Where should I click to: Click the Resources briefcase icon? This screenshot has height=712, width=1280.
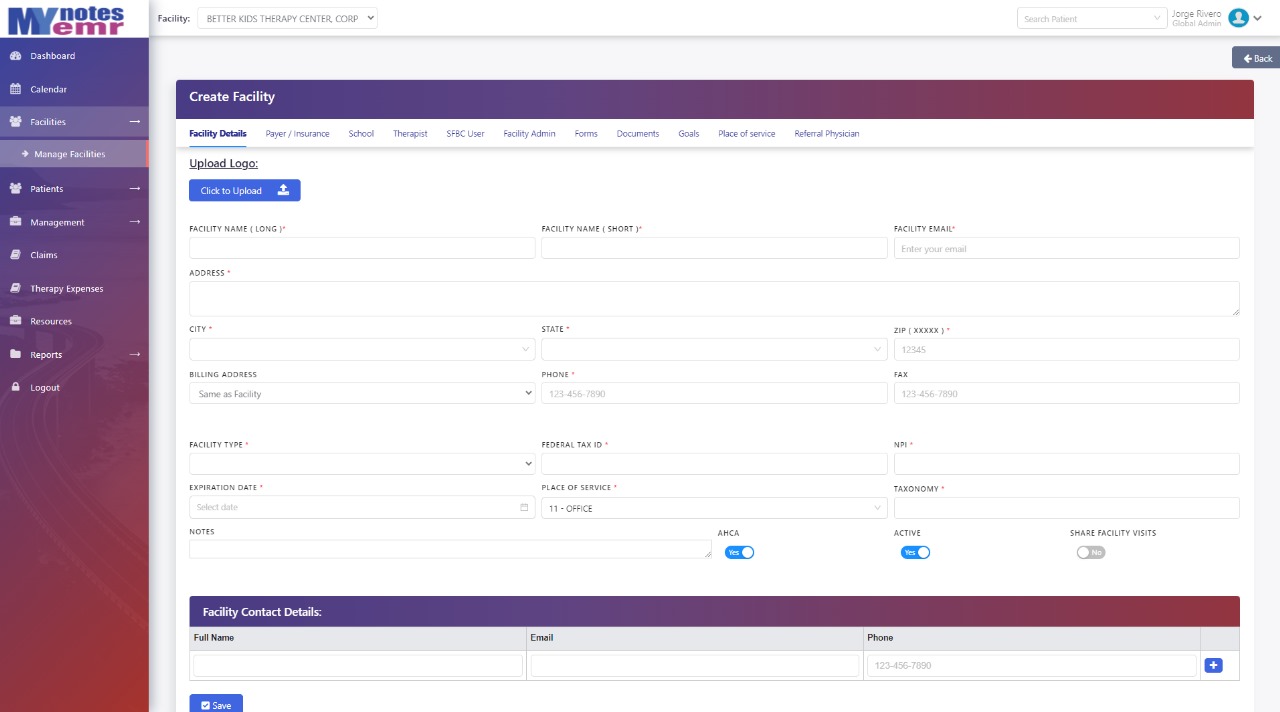[x=16, y=321]
